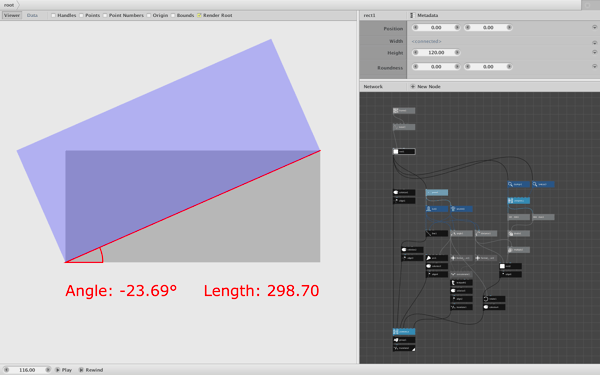
Task: Select the angle1 node in network
Action: point(461,233)
